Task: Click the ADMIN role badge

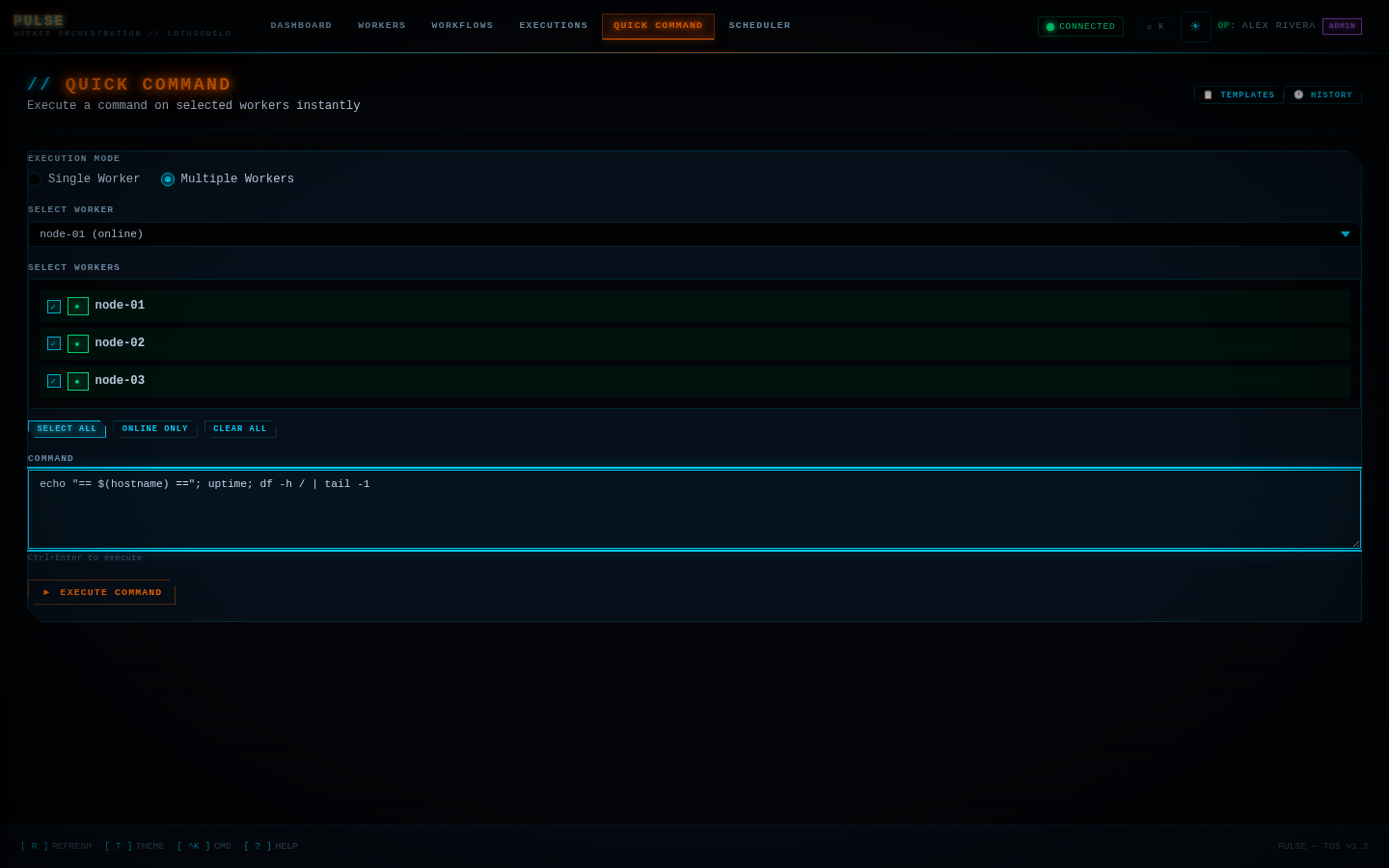Action: [x=1342, y=27]
